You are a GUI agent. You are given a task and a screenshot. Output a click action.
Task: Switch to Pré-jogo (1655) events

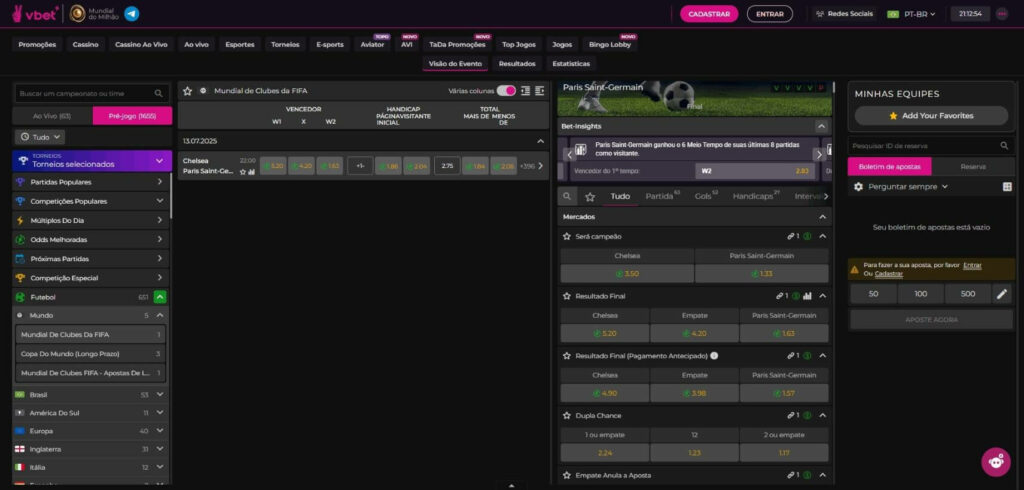point(133,116)
